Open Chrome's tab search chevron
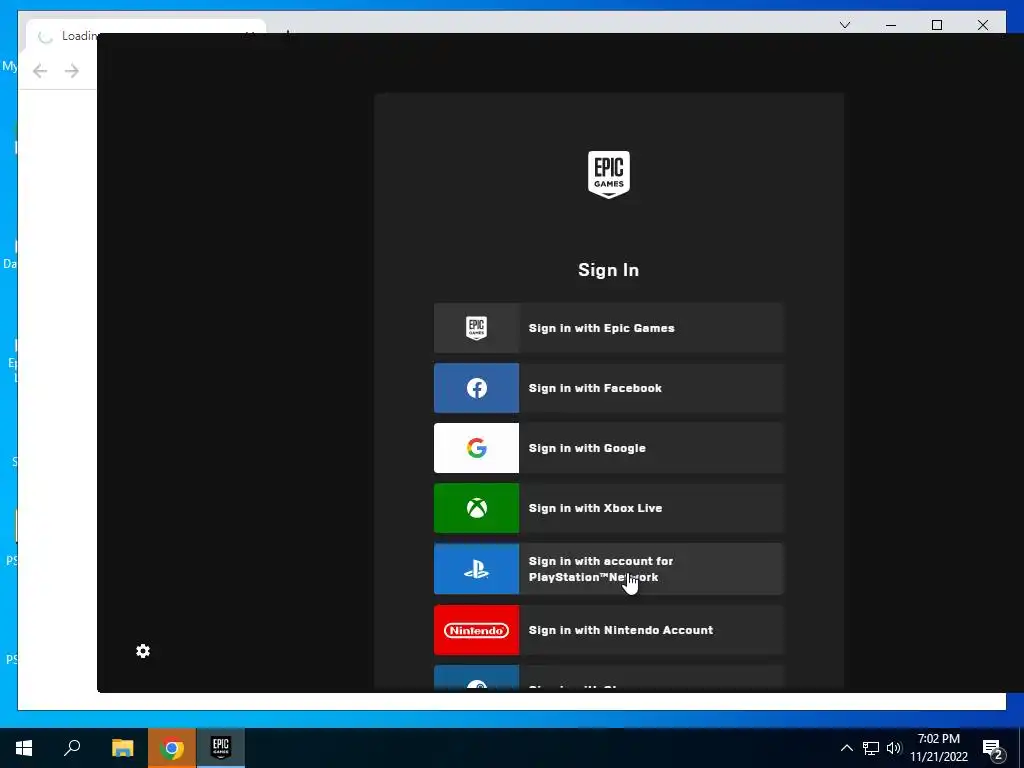 844,25
